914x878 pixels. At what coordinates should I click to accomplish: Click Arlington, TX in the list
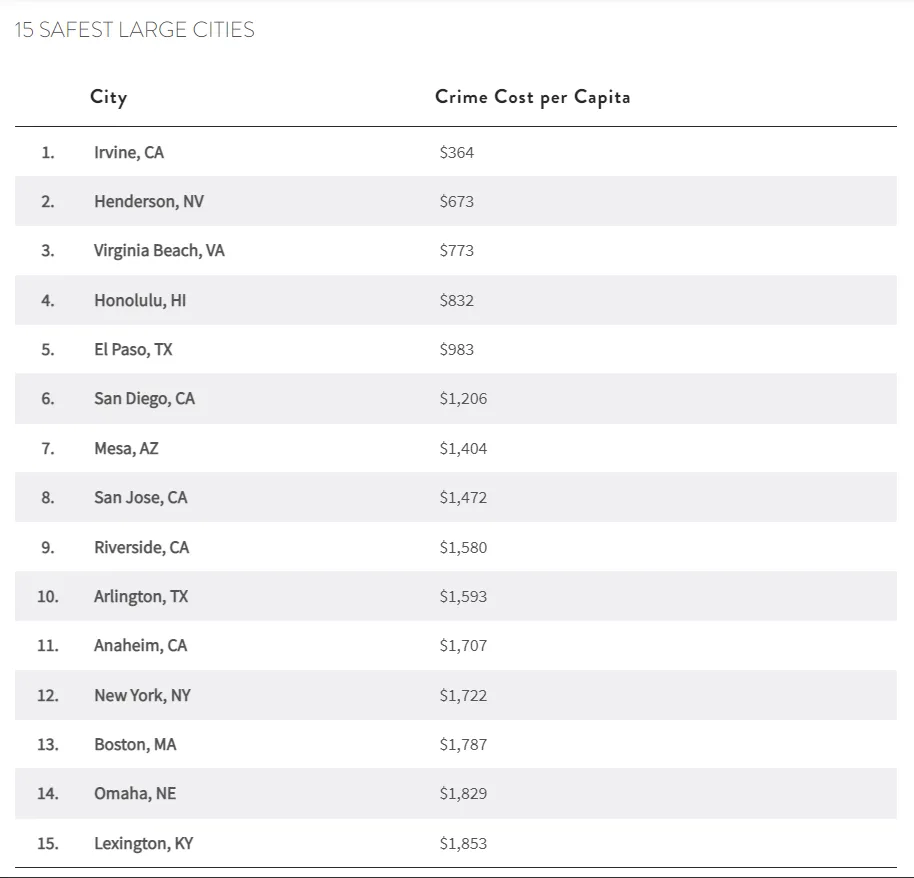tap(141, 597)
